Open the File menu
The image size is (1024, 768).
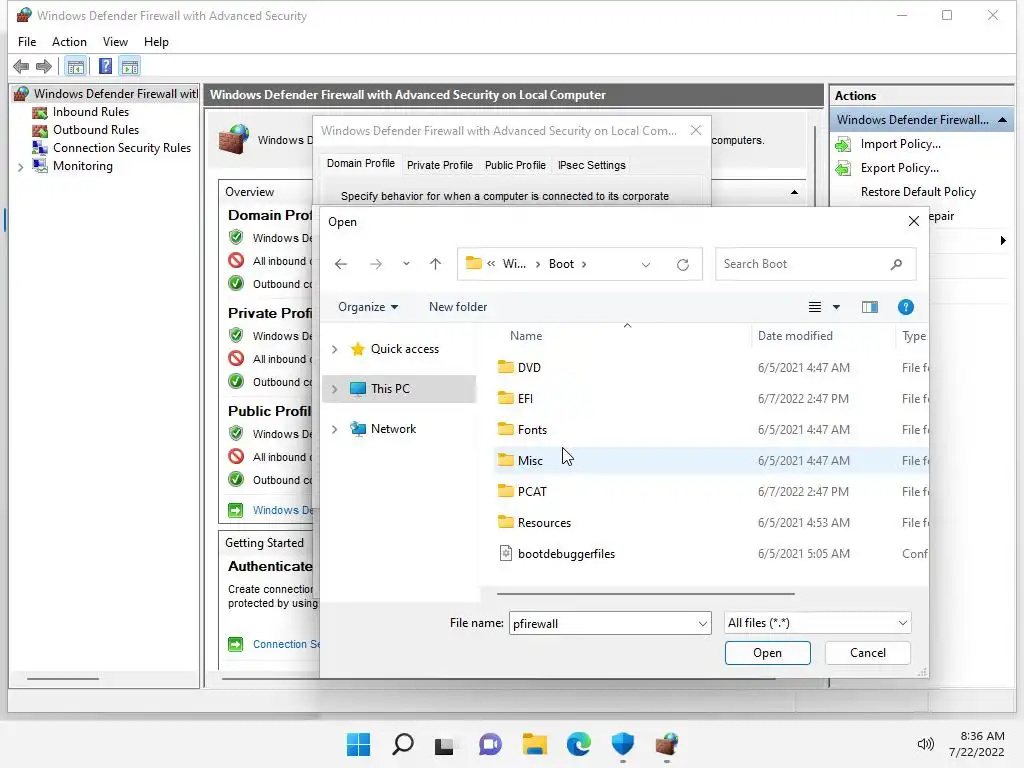[x=27, y=42]
